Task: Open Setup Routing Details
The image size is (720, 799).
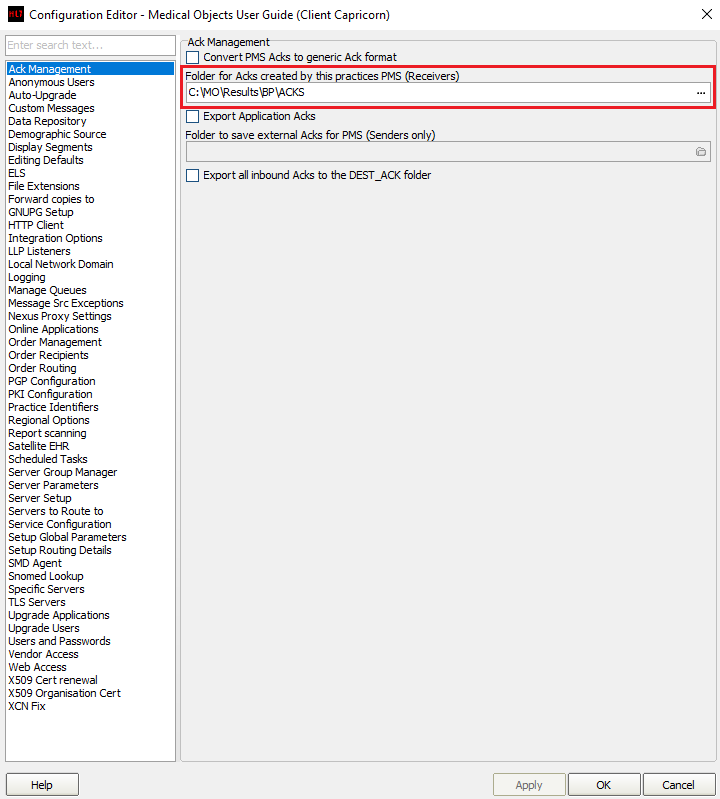Action: coord(60,550)
